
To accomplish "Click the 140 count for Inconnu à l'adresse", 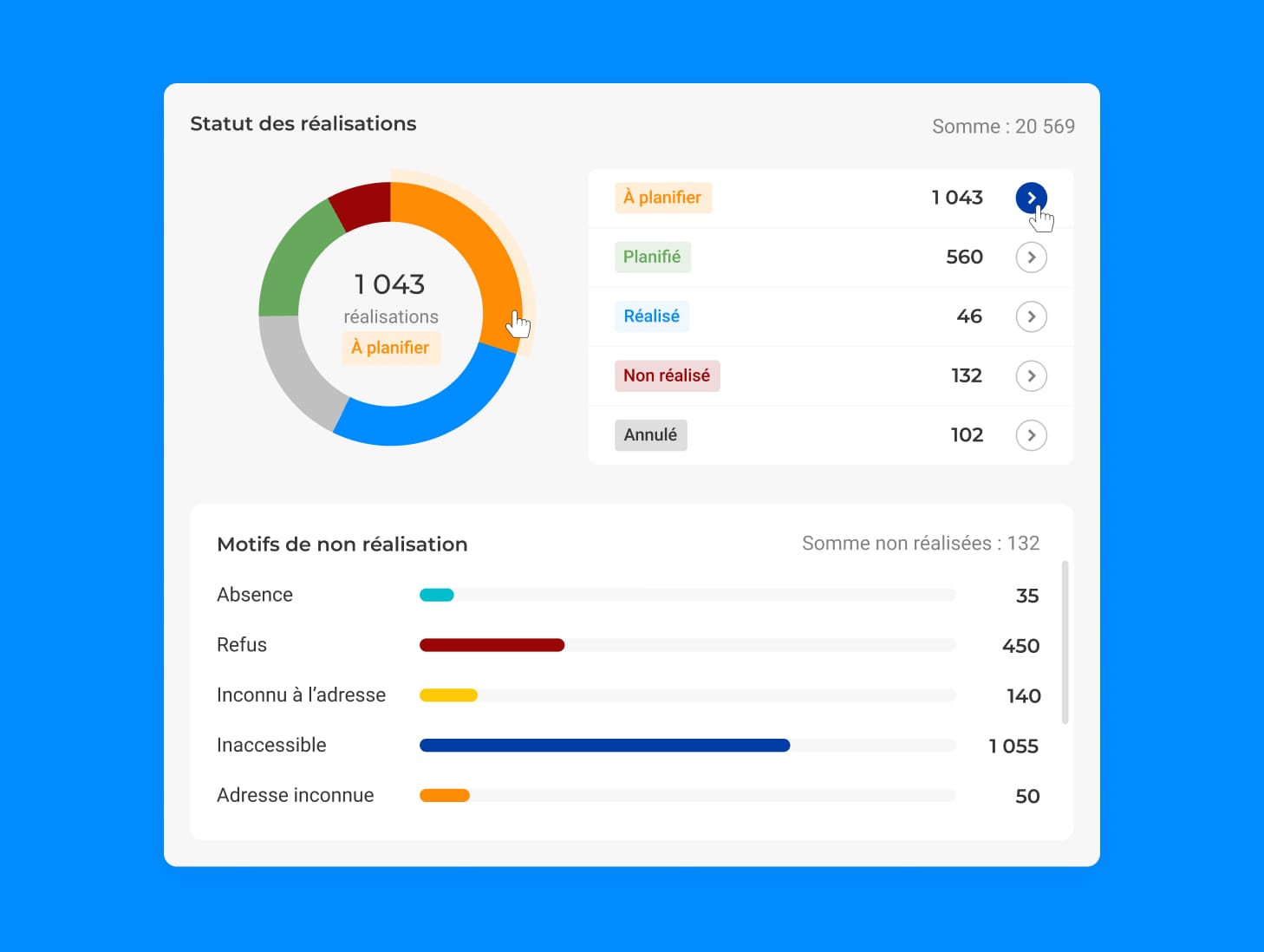I will [x=1024, y=696].
